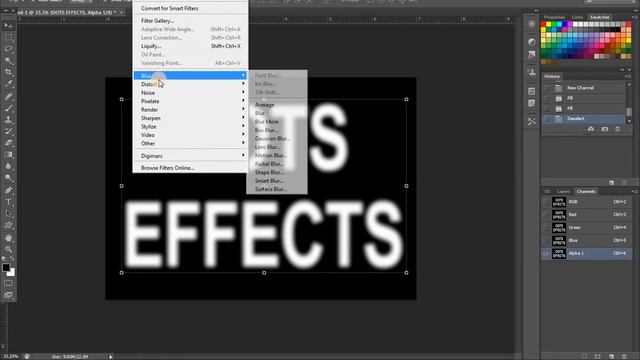This screenshot has height=360, width=640.
Task: Toggle Quick Mask mode icon
Action: point(8,283)
